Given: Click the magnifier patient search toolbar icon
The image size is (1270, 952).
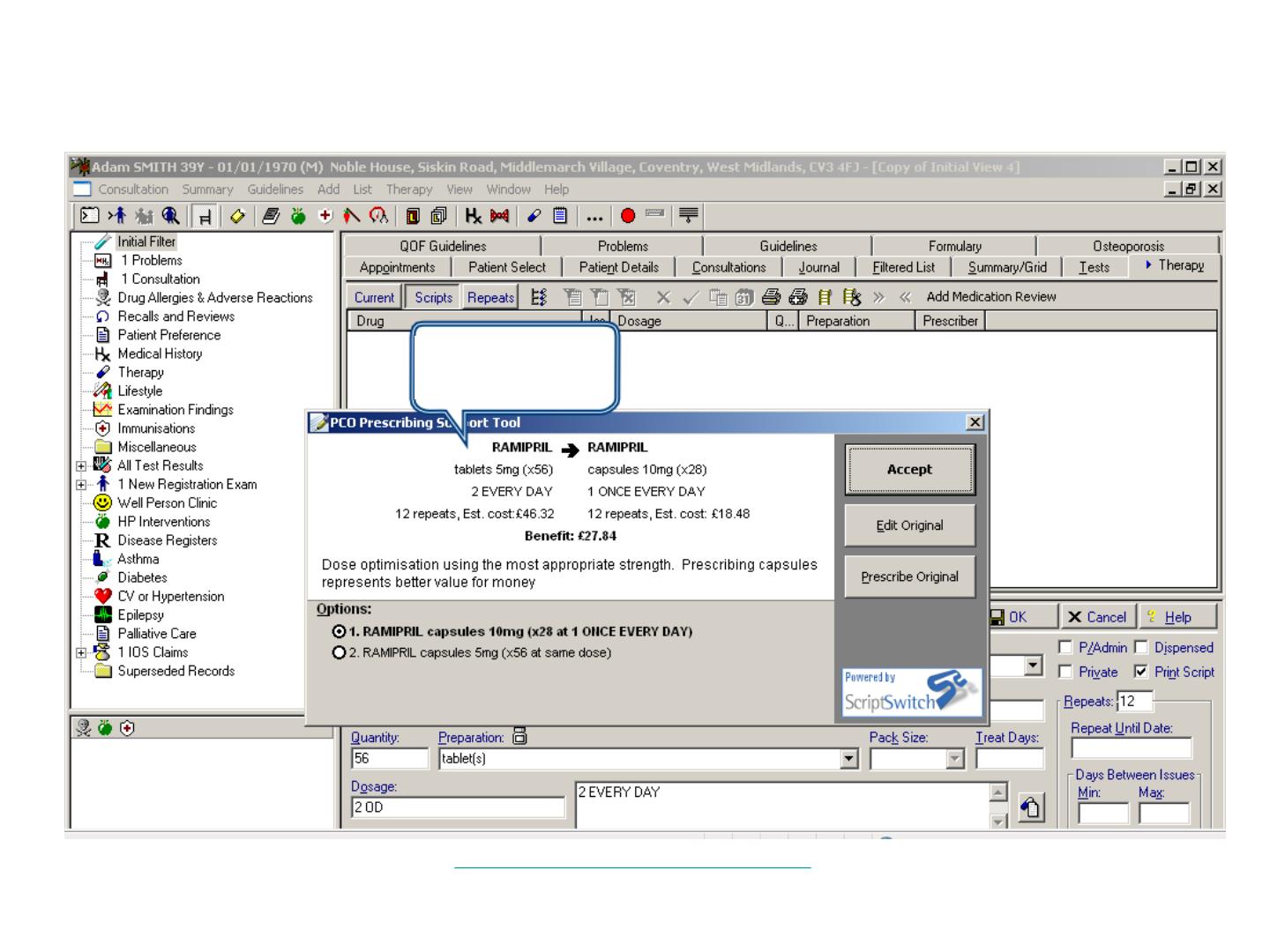Looking at the screenshot, I should point(171,216).
